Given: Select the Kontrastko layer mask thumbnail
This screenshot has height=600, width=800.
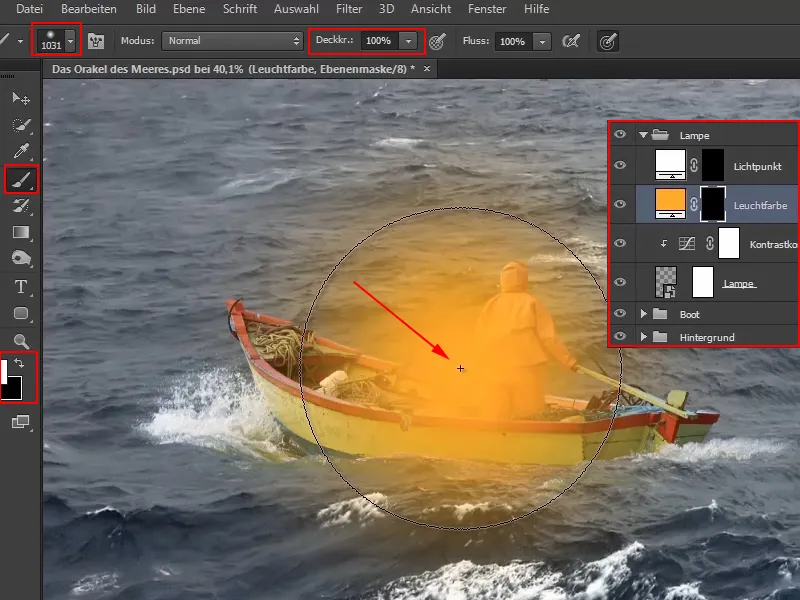Looking at the screenshot, I should click(729, 243).
